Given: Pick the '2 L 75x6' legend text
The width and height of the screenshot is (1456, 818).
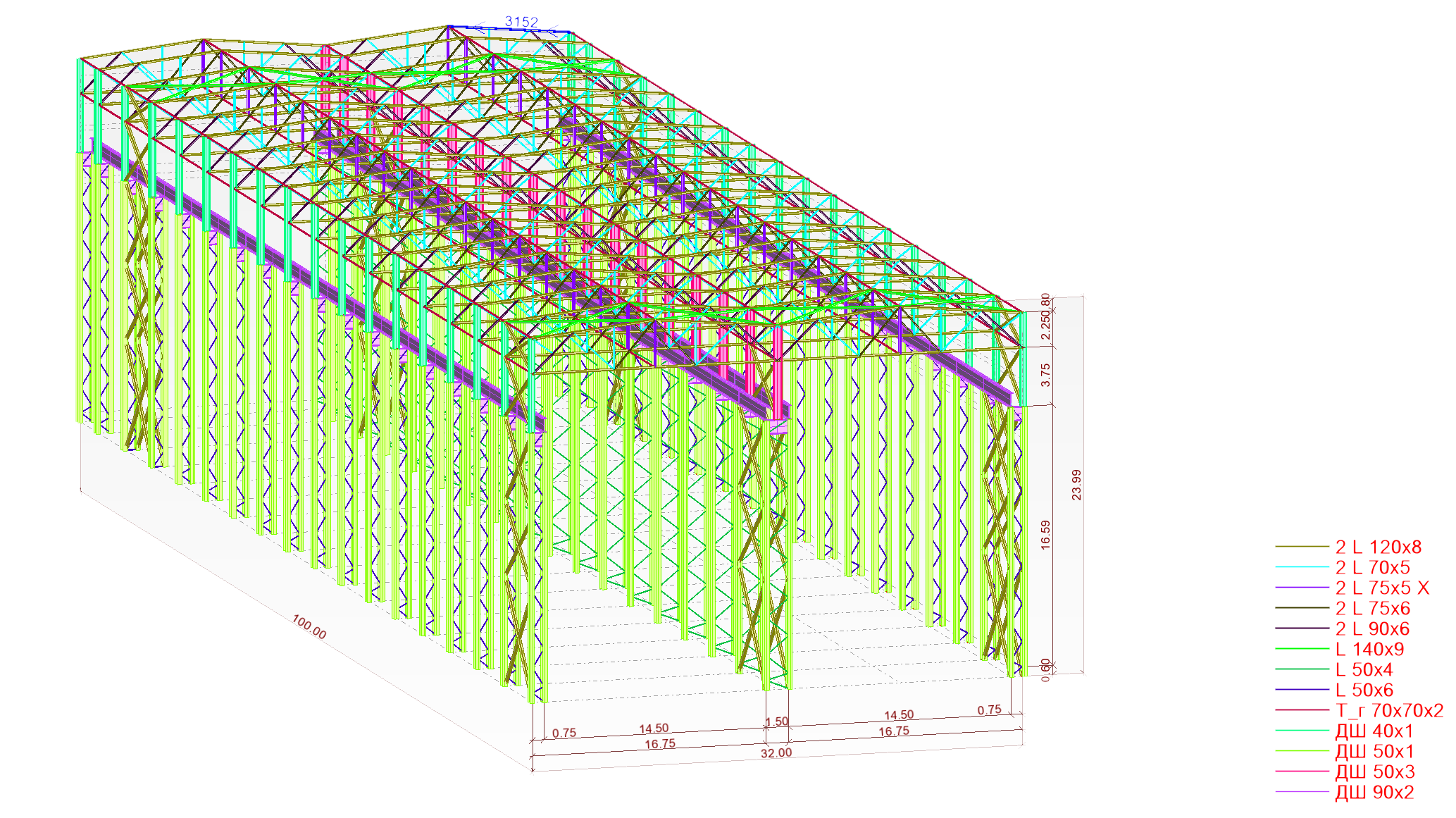Looking at the screenshot, I should (x=1372, y=608).
